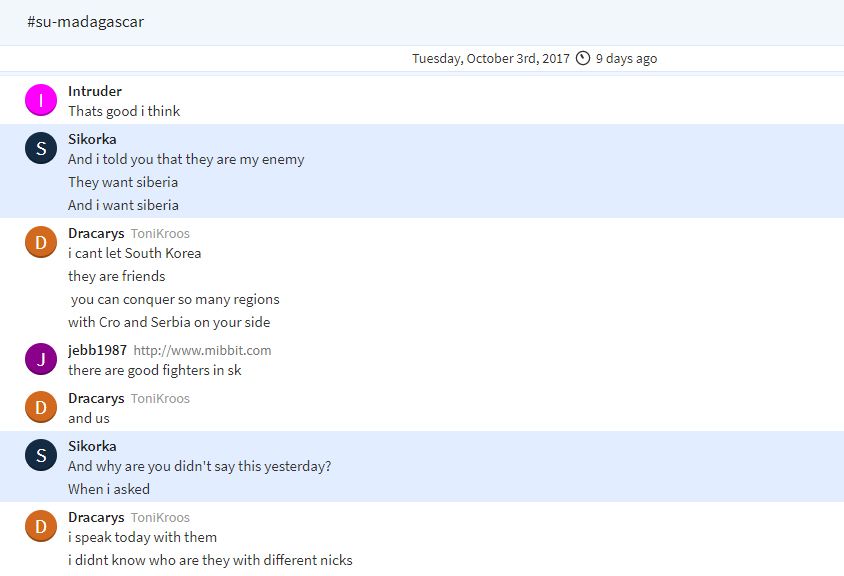
Task: Open the #su-madagascar channel title
Action: tap(86, 22)
